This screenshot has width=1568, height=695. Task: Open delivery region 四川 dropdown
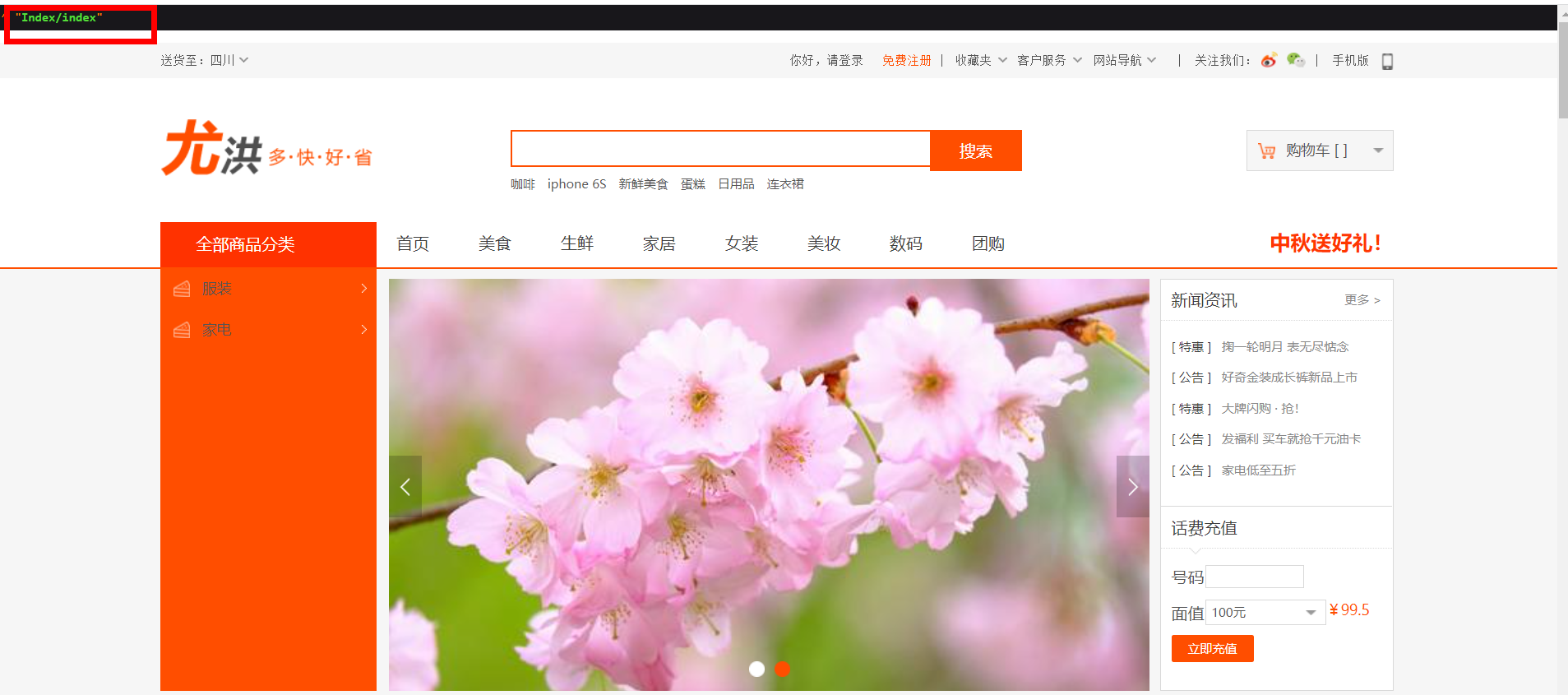[x=229, y=60]
